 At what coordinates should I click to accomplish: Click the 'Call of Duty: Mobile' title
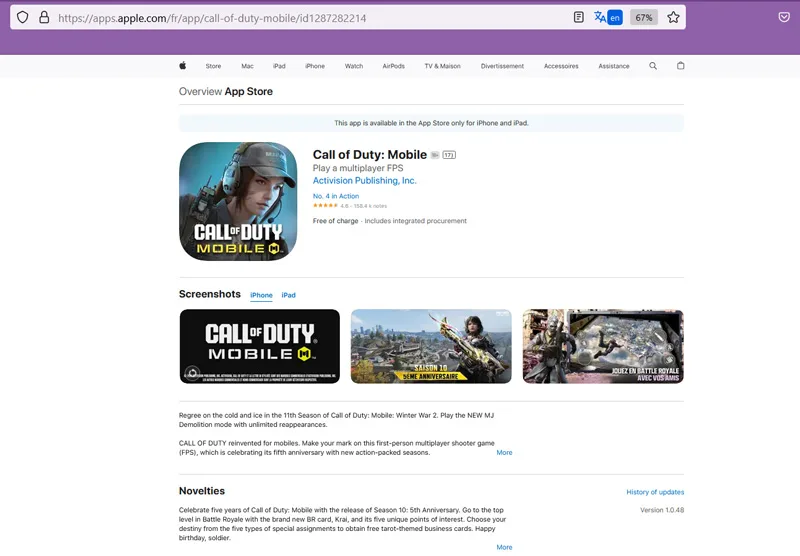coord(370,155)
